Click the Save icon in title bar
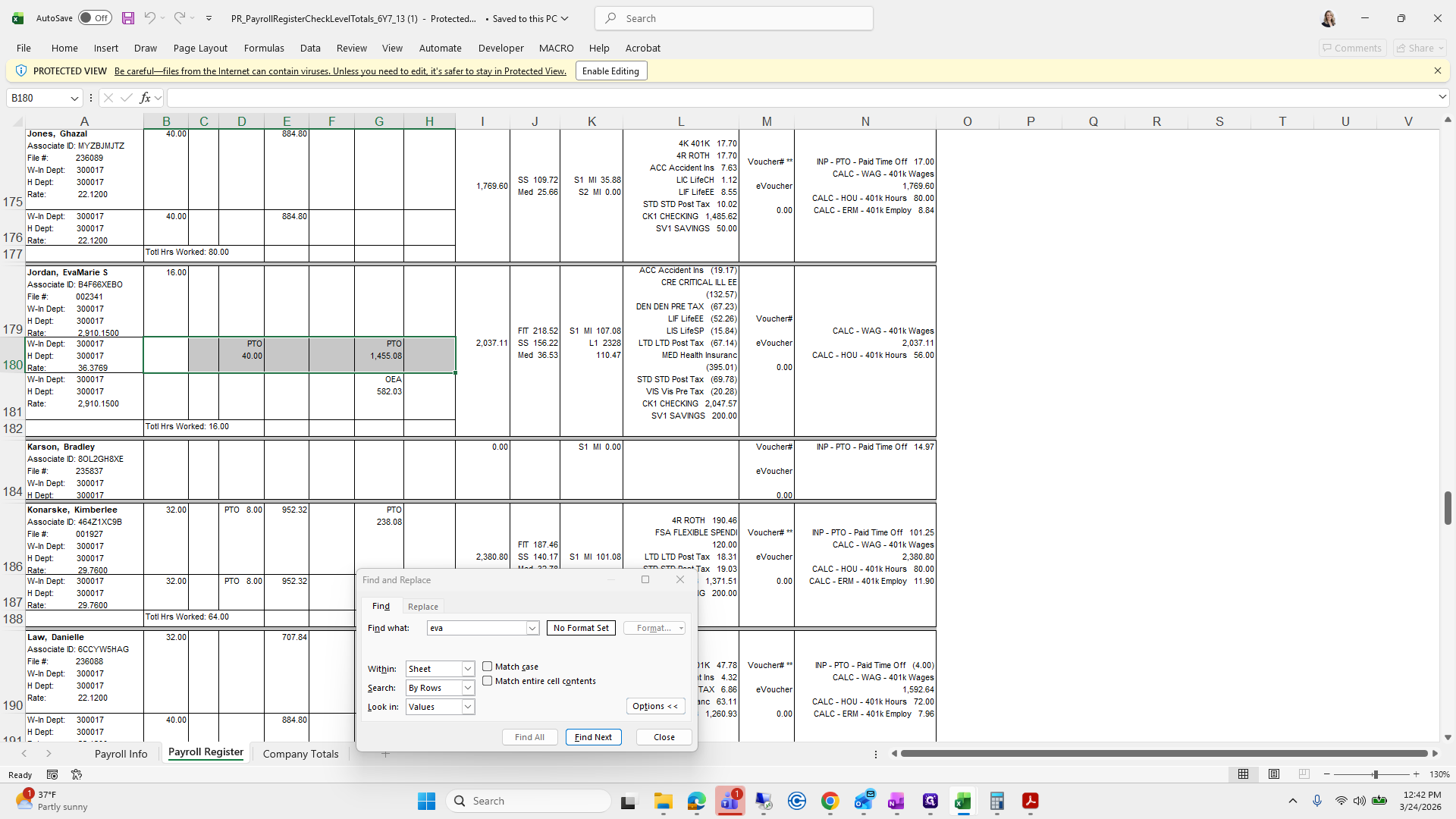The width and height of the screenshot is (1456, 819). point(128,18)
